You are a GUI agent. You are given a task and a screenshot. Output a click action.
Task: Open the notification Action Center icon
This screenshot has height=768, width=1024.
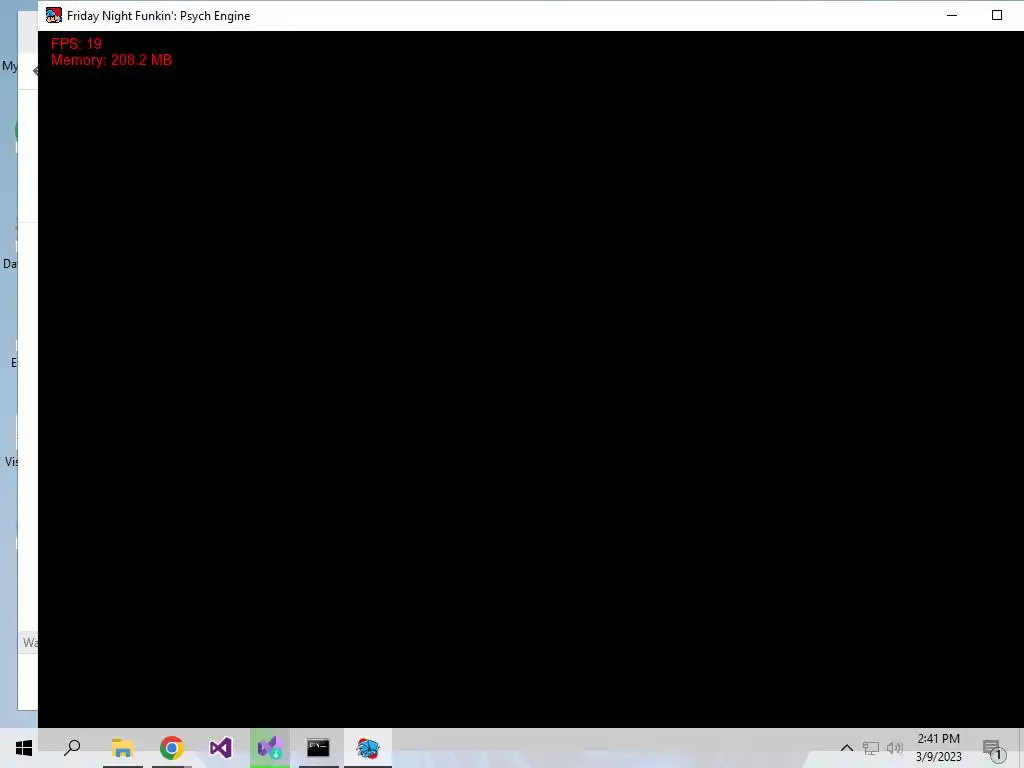993,749
